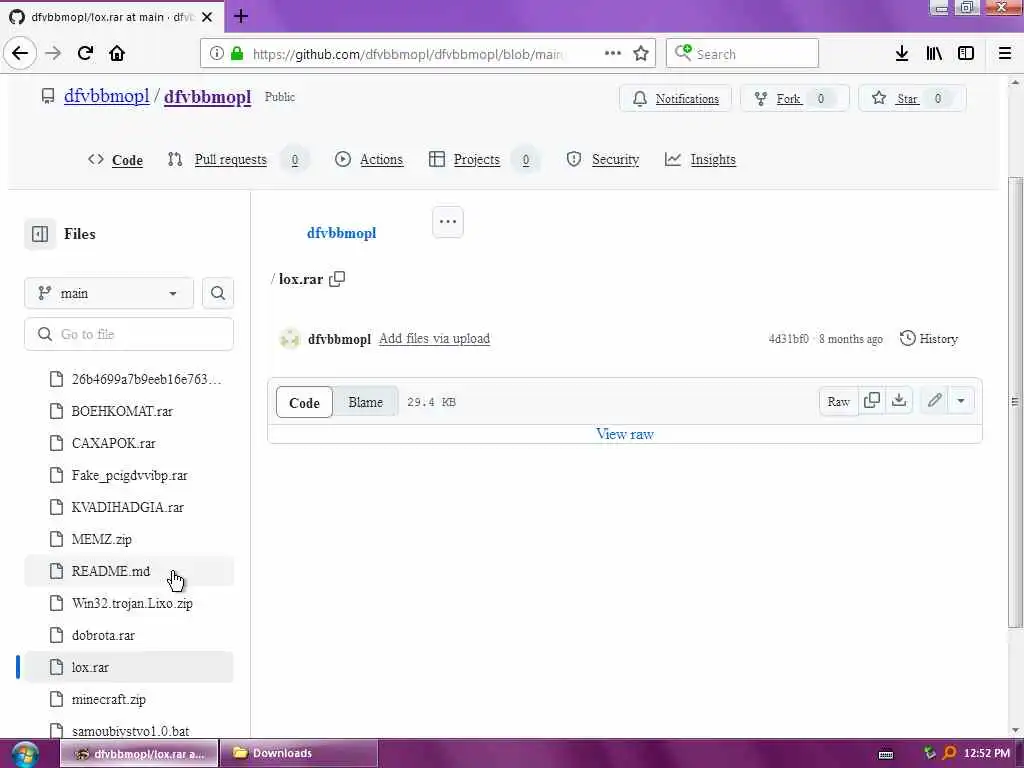
Task: Open a new browser tab
Action: (x=240, y=16)
